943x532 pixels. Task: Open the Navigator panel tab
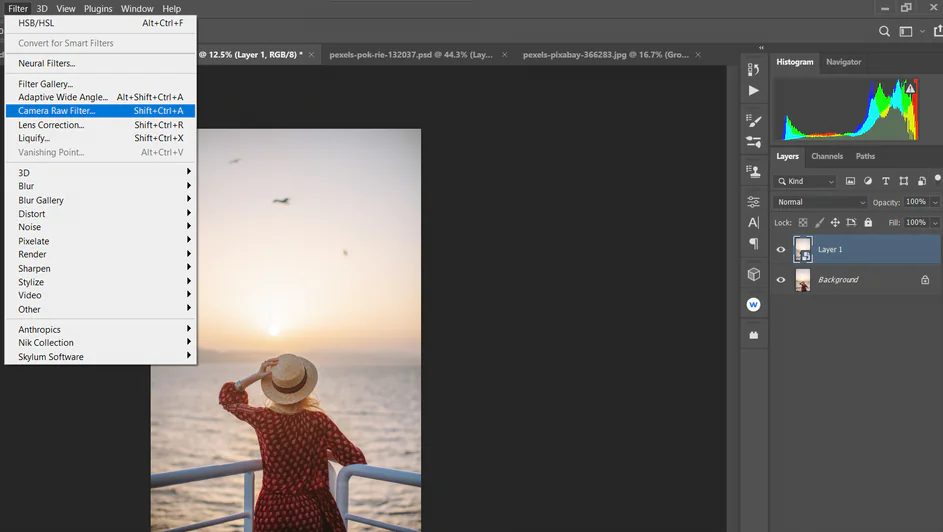click(x=843, y=62)
